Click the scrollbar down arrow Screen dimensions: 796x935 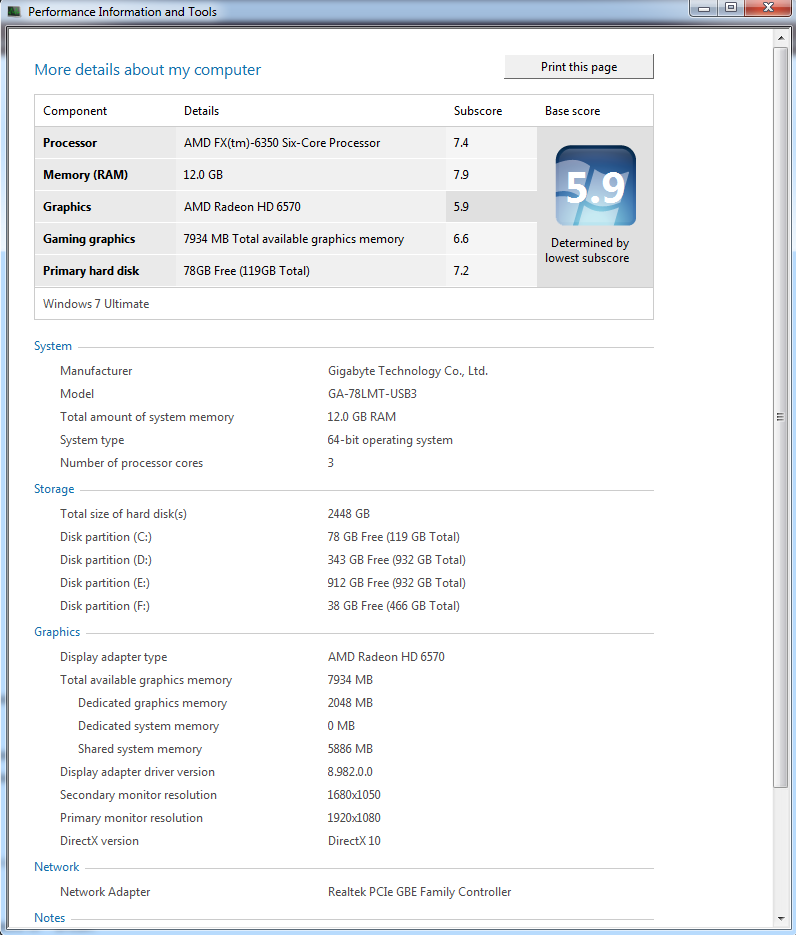point(781,918)
